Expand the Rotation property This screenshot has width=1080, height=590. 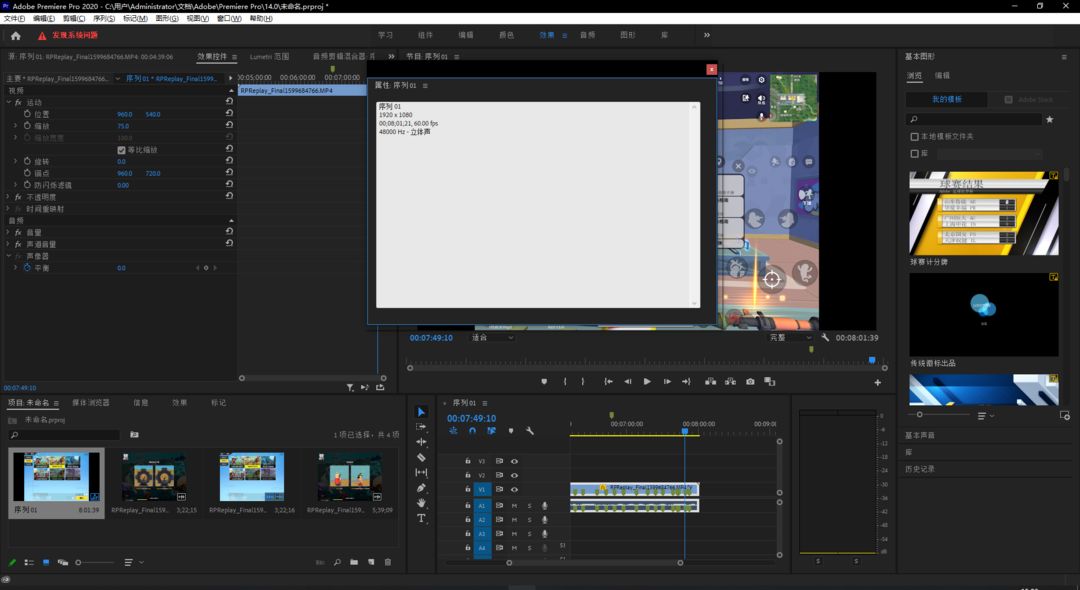point(15,161)
